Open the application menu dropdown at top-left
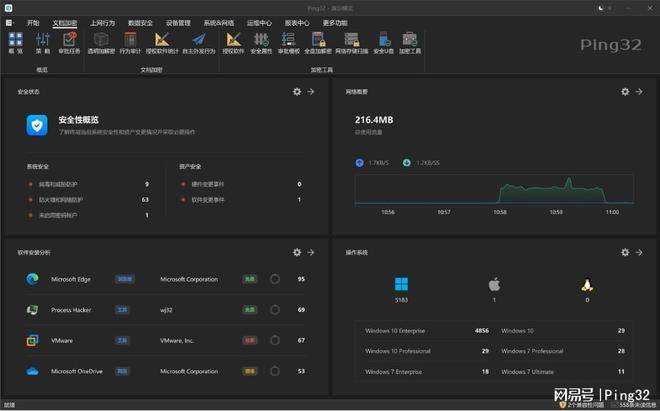The image size is (660, 411). 9,21
